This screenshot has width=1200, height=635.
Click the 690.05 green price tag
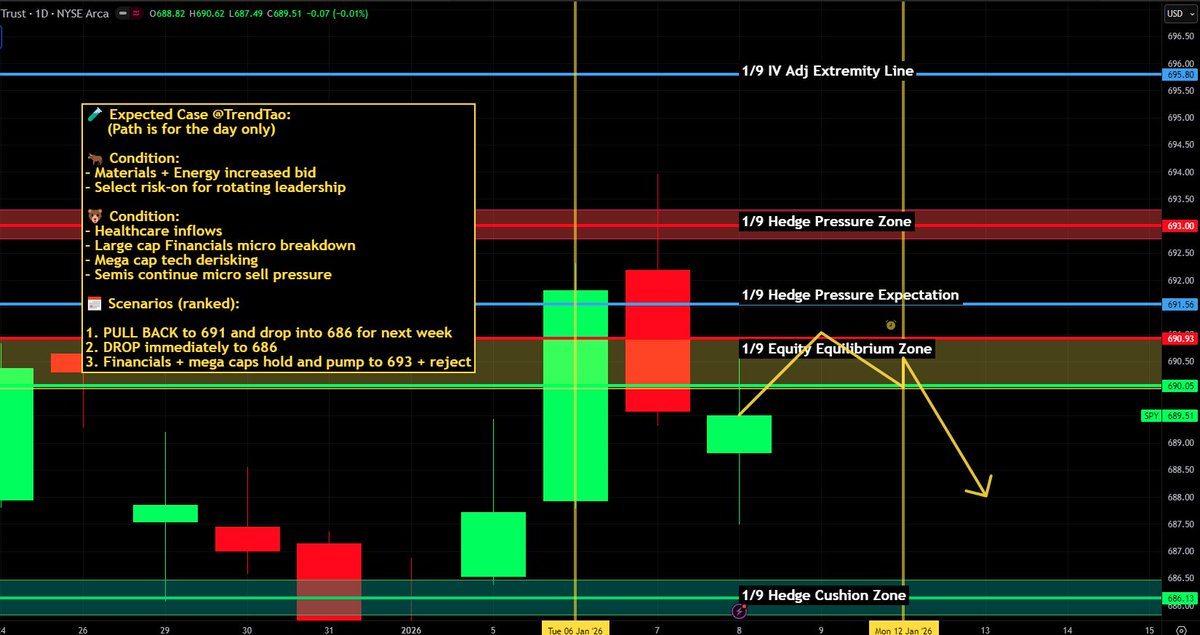pos(1178,386)
